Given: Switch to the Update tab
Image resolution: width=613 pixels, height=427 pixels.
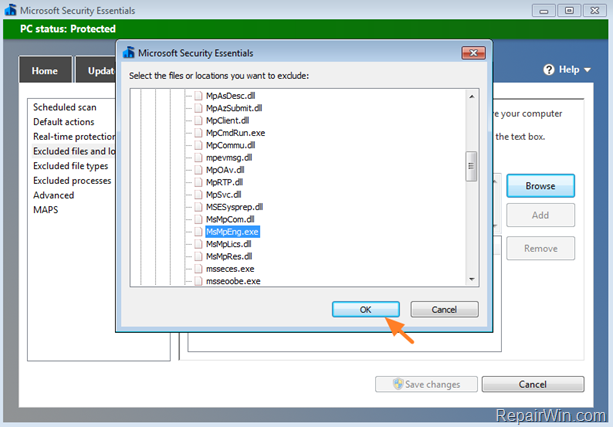Looking at the screenshot, I should tap(96, 71).
